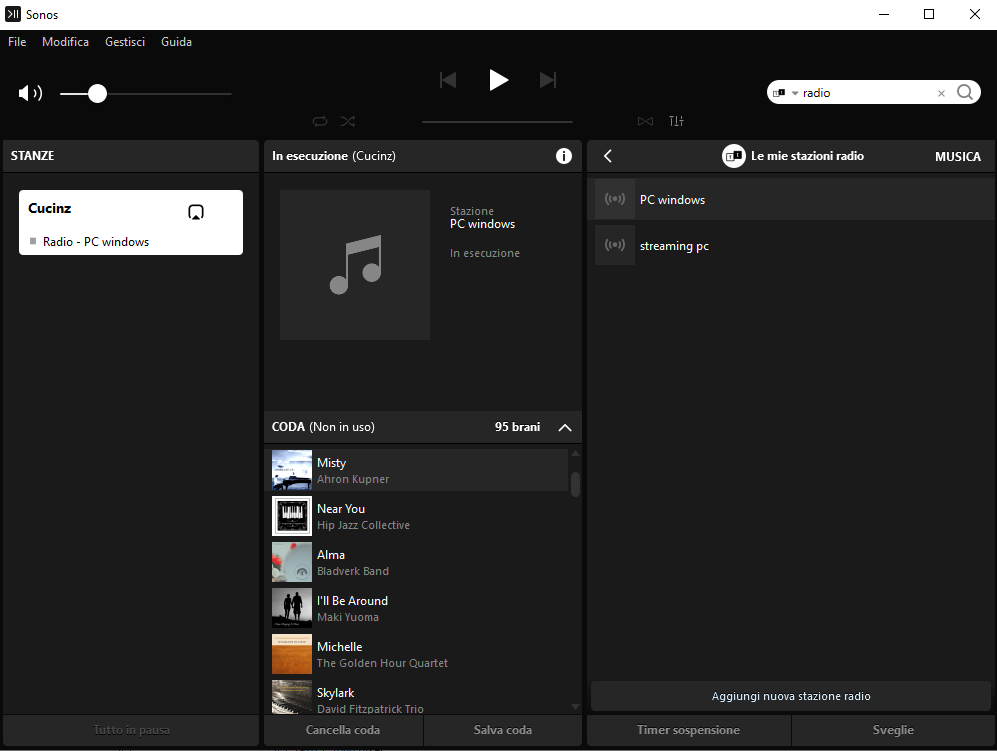
Task: Click the album art placeholder
Action: point(355,265)
